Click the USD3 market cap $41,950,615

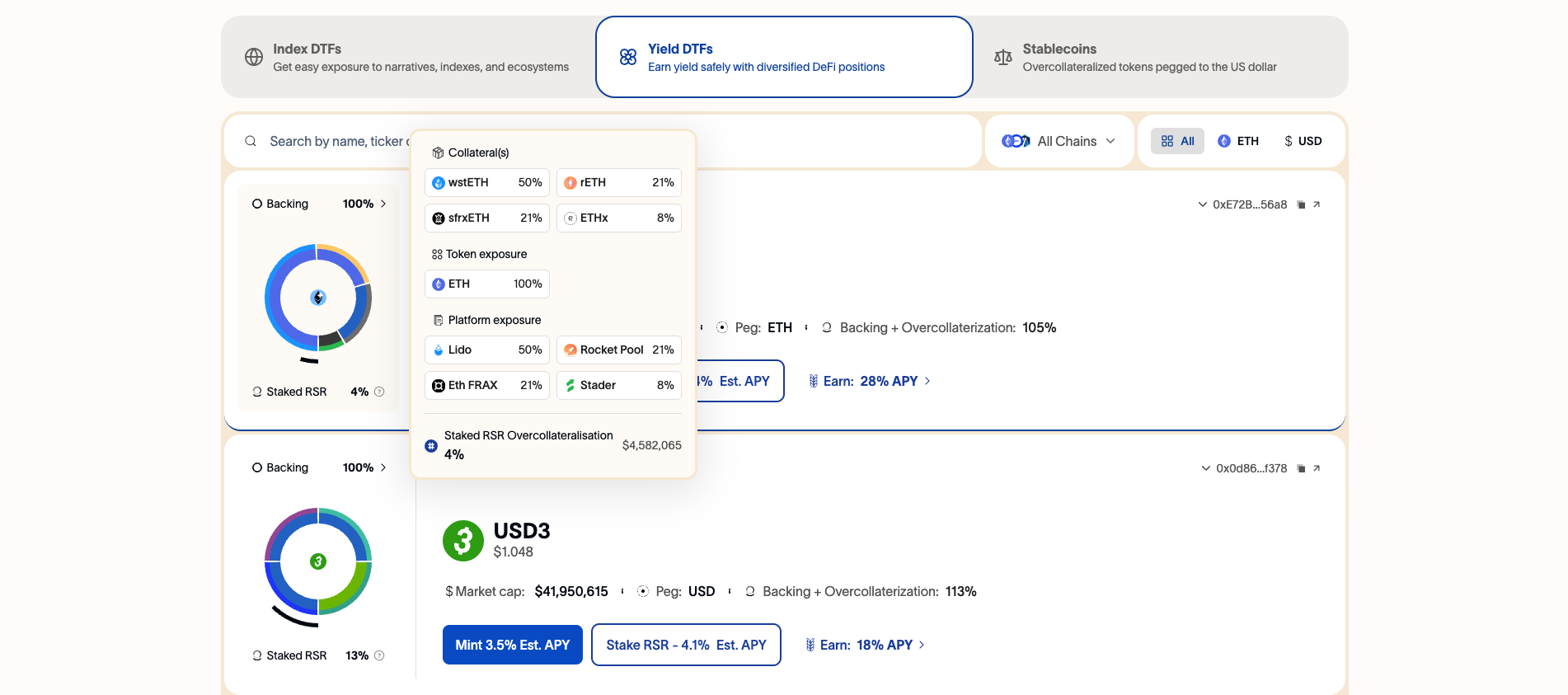571,591
